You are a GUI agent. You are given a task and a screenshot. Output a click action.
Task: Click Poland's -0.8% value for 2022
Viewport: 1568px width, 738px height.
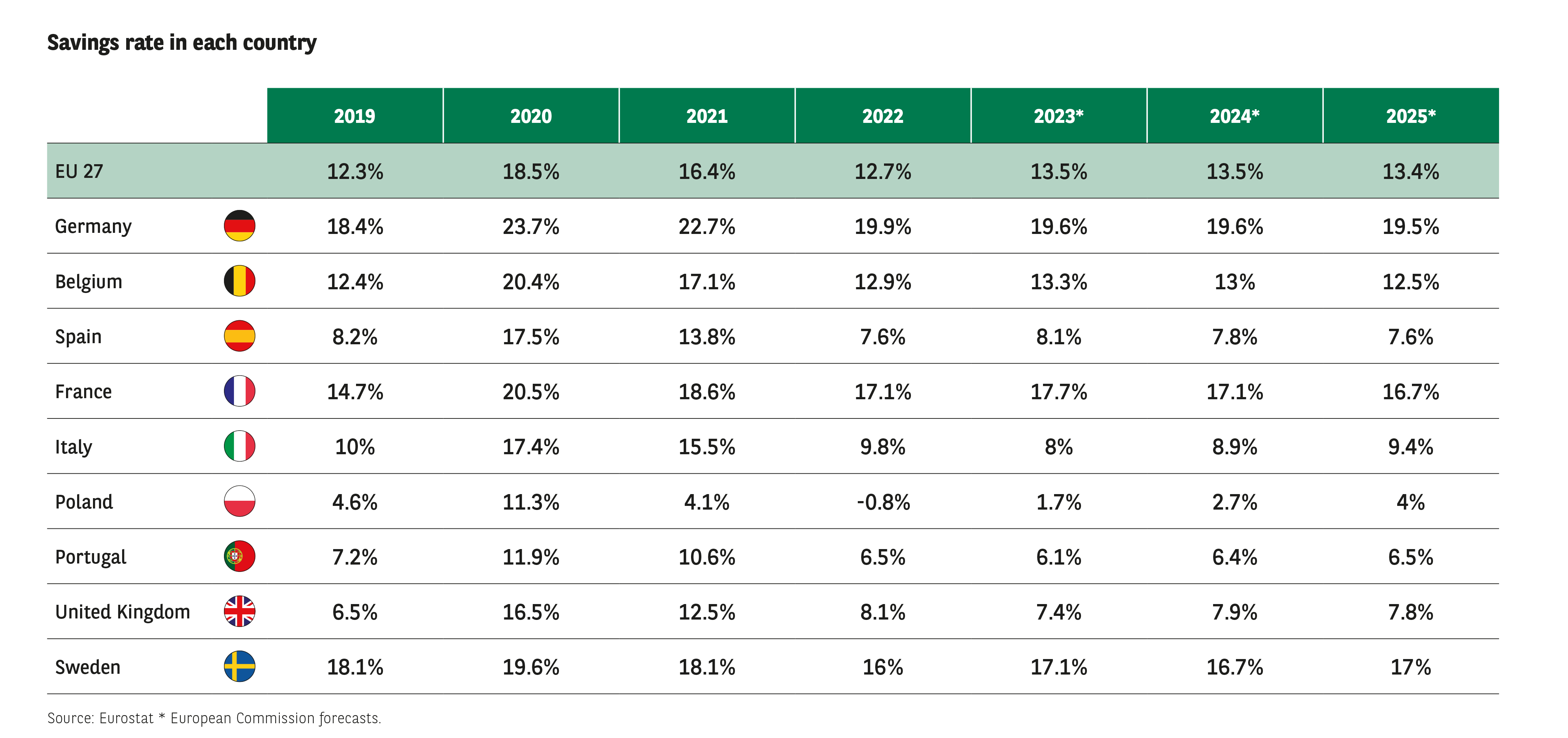(883, 502)
